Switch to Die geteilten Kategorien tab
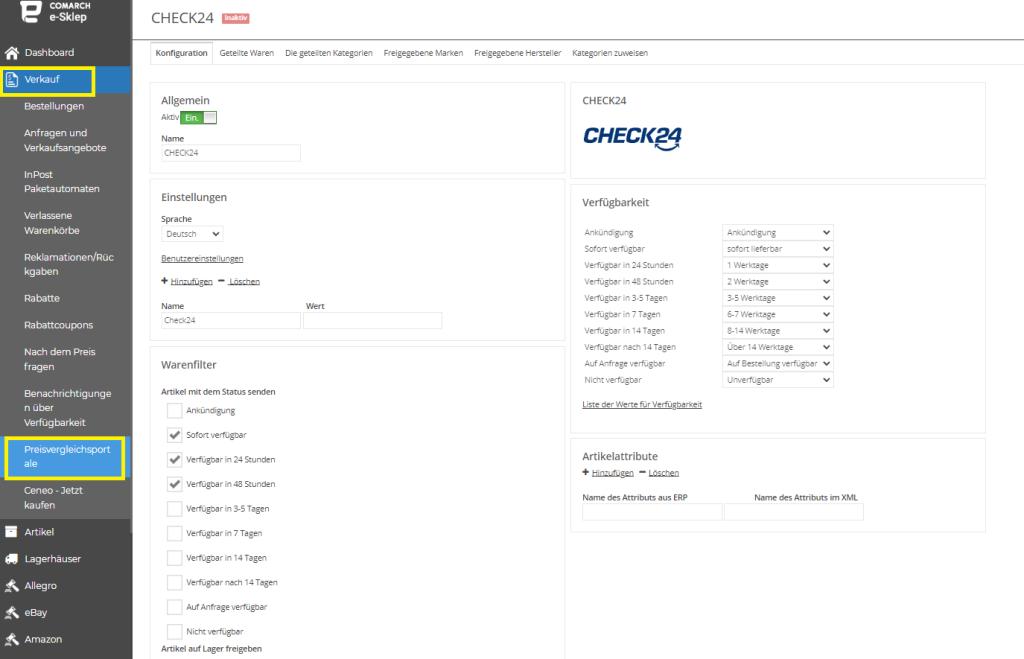This screenshot has width=1024, height=659. click(328, 53)
